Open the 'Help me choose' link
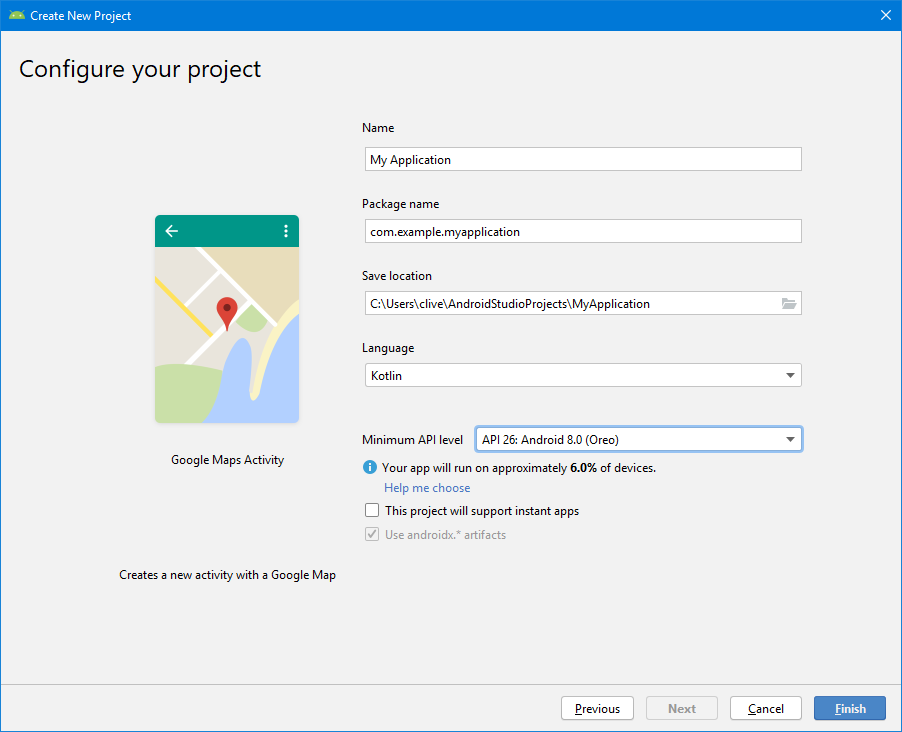 click(427, 488)
